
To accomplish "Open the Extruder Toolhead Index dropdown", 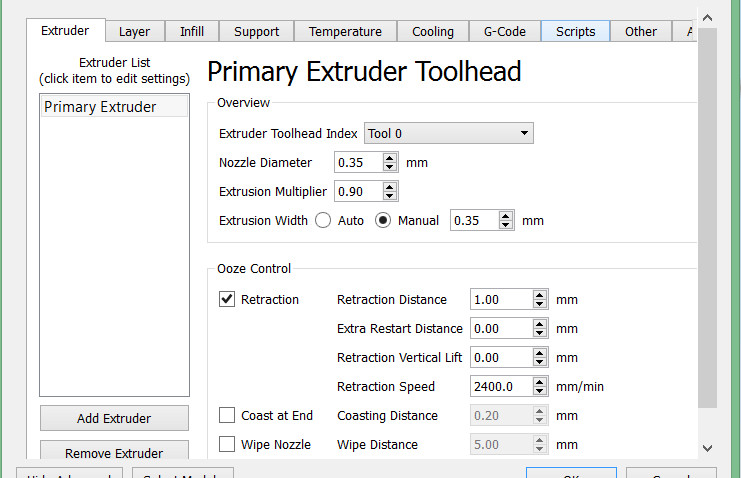I will [x=450, y=133].
